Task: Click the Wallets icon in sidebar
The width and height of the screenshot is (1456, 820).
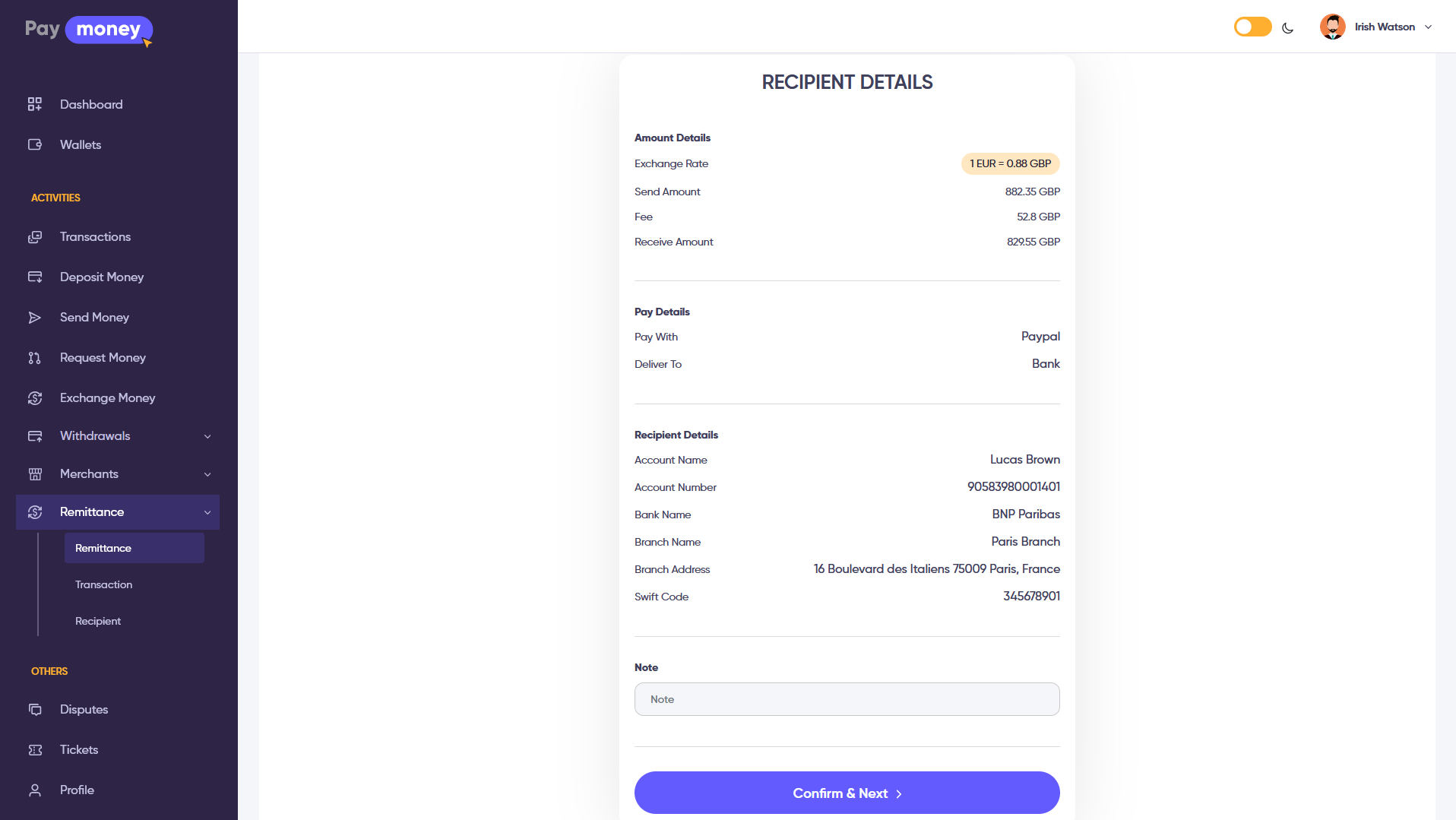Action: pyautogui.click(x=35, y=144)
